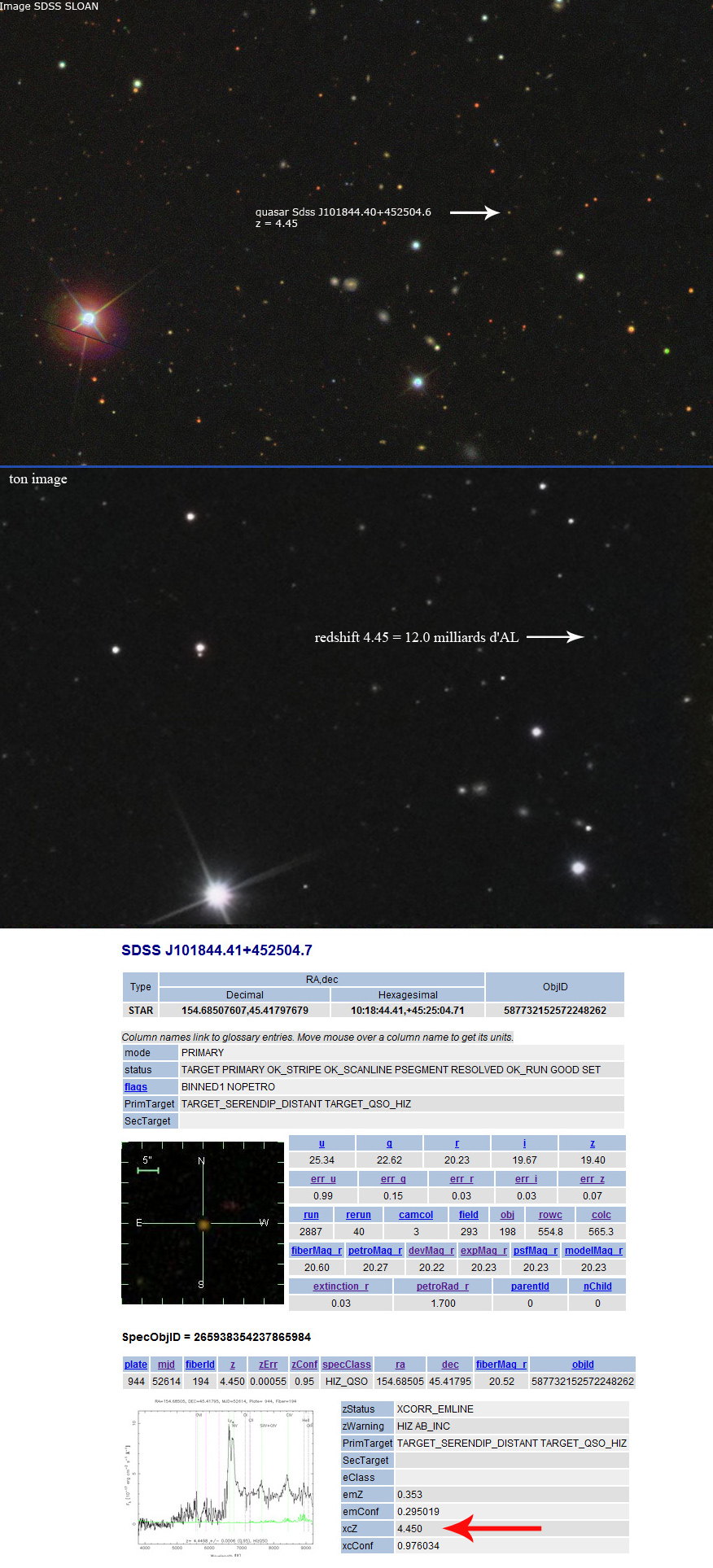Click the parentId column link

(x=530, y=1286)
